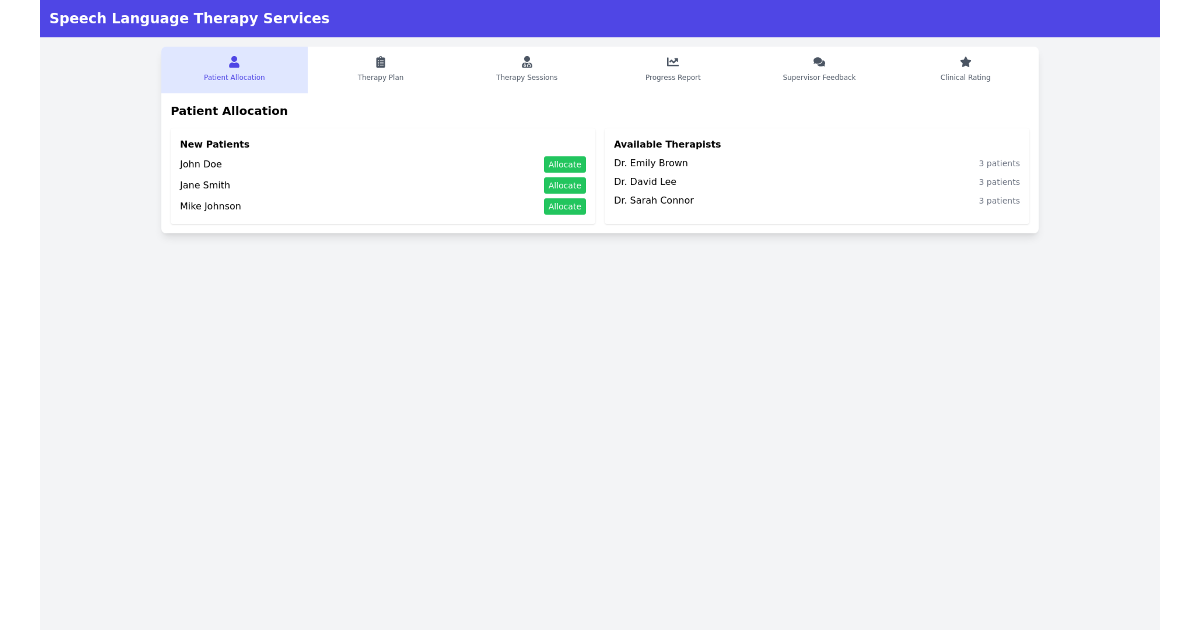Allocate patient Mike Johnson
The image size is (1200, 630).
[564, 206]
